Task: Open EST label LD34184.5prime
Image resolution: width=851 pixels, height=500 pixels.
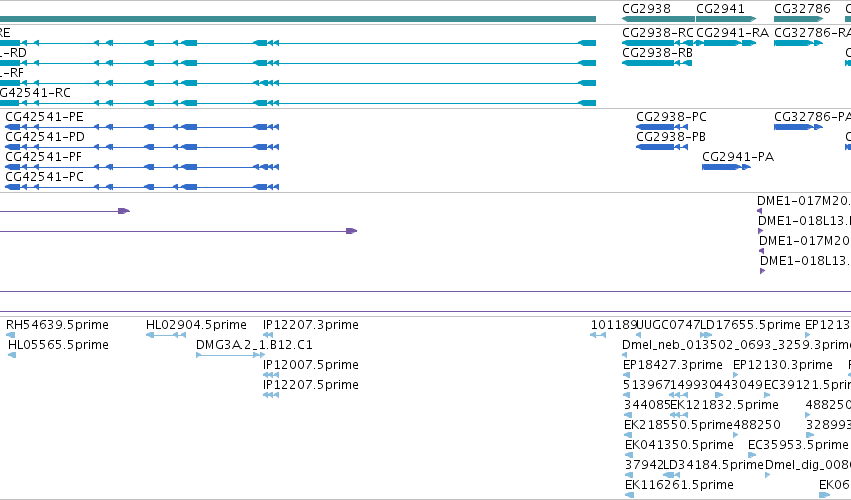Action: [x=714, y=465]
